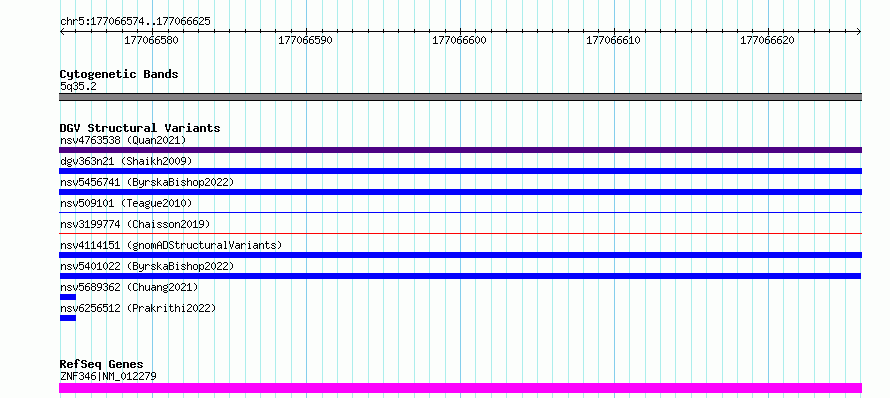Screen dimensions: 890x398
Task: Open the nsv6256512 (Prakrithi2022) variant label
Action: [x=138, y=308]
